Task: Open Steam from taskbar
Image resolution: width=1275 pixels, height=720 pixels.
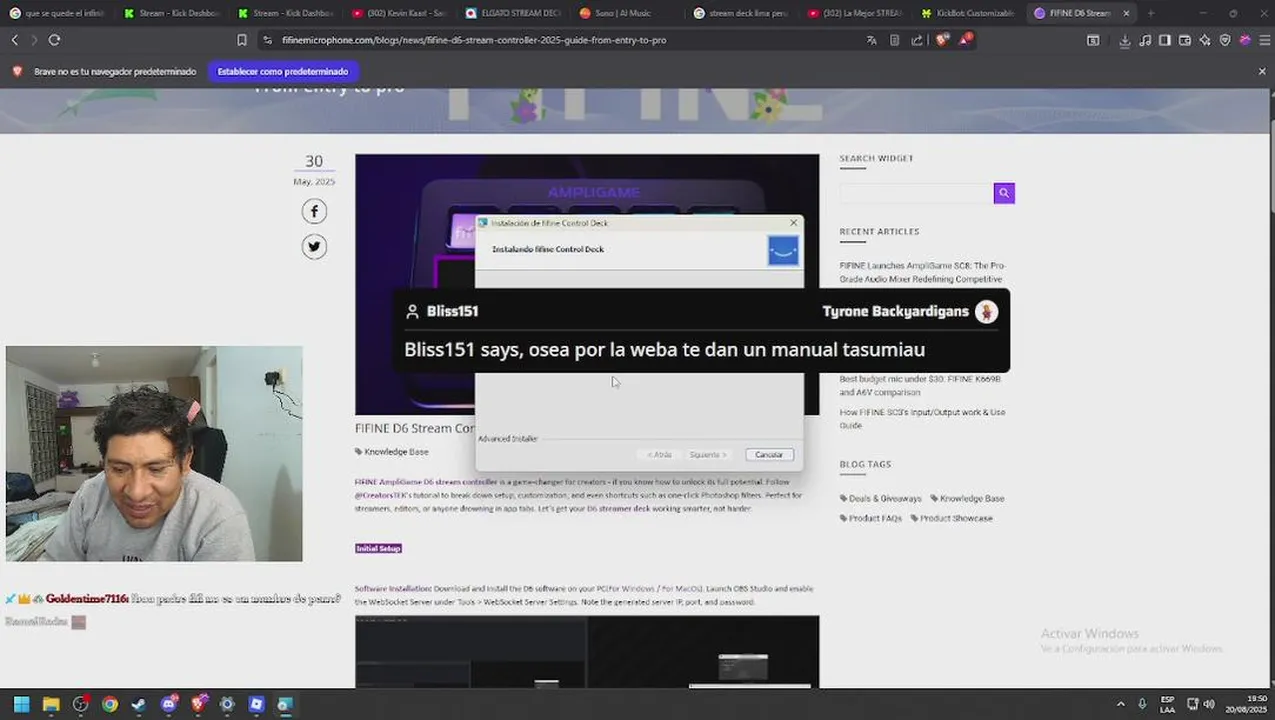Action: (139, 704)
